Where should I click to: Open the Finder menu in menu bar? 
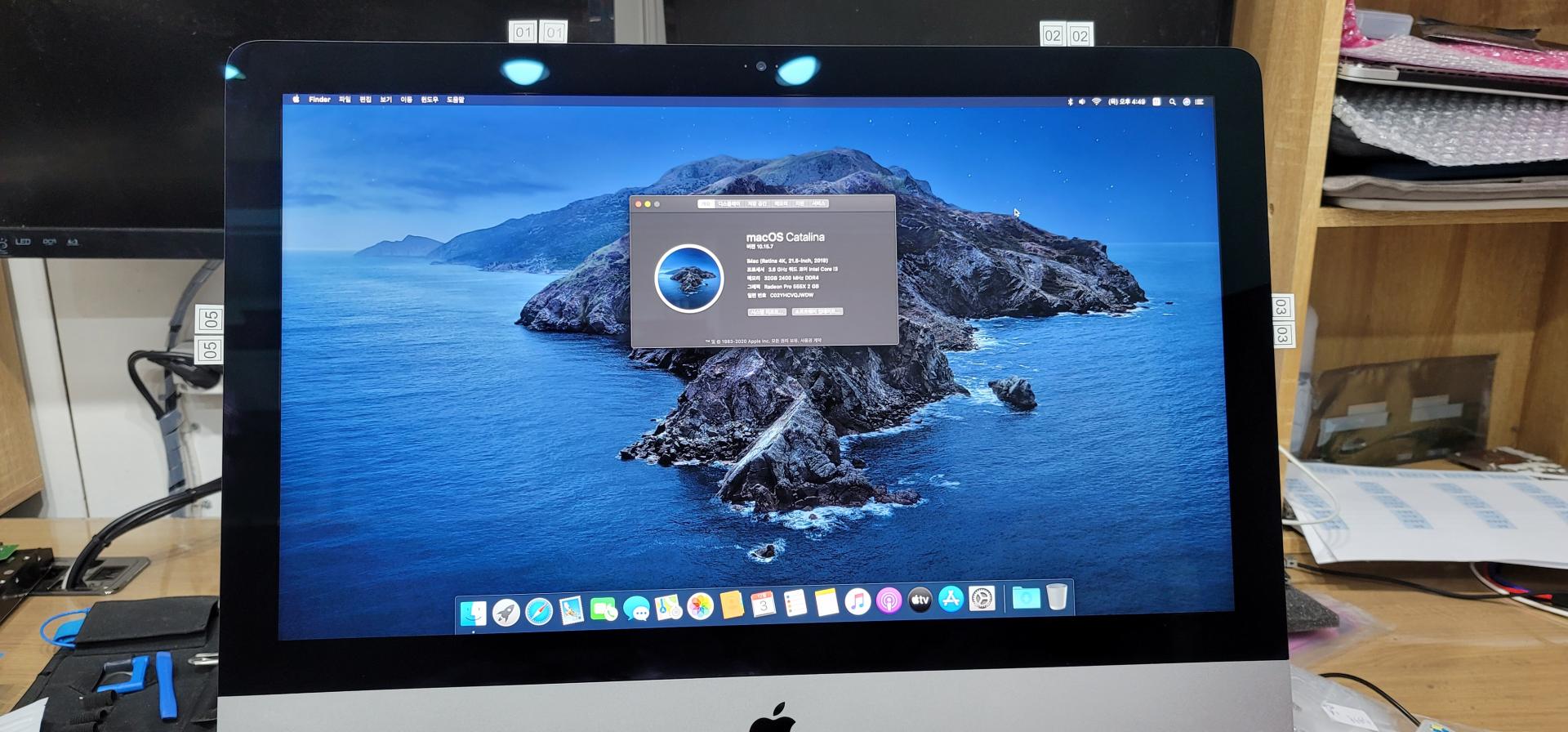pyautogui.click(x=319, y=100)
